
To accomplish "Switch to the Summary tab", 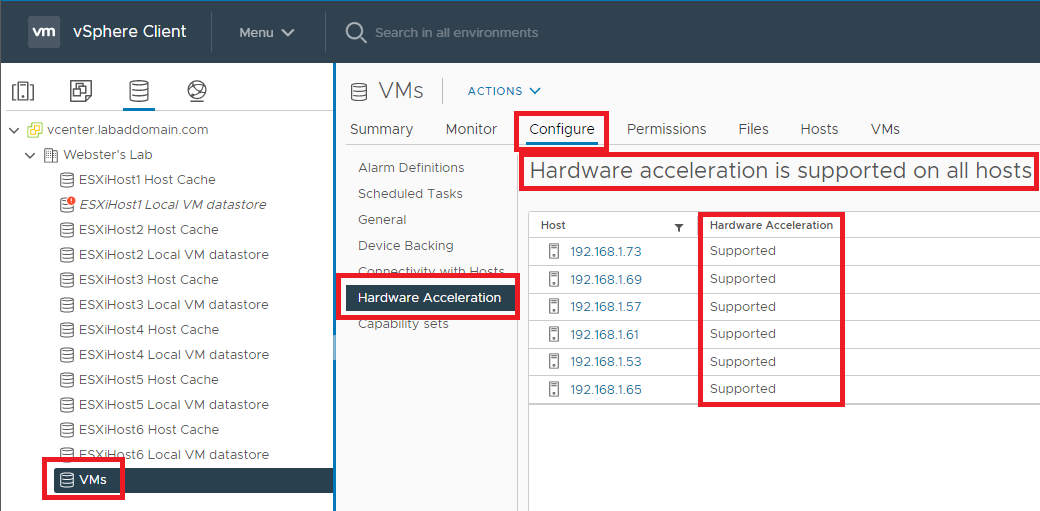I will pos(381,129).
